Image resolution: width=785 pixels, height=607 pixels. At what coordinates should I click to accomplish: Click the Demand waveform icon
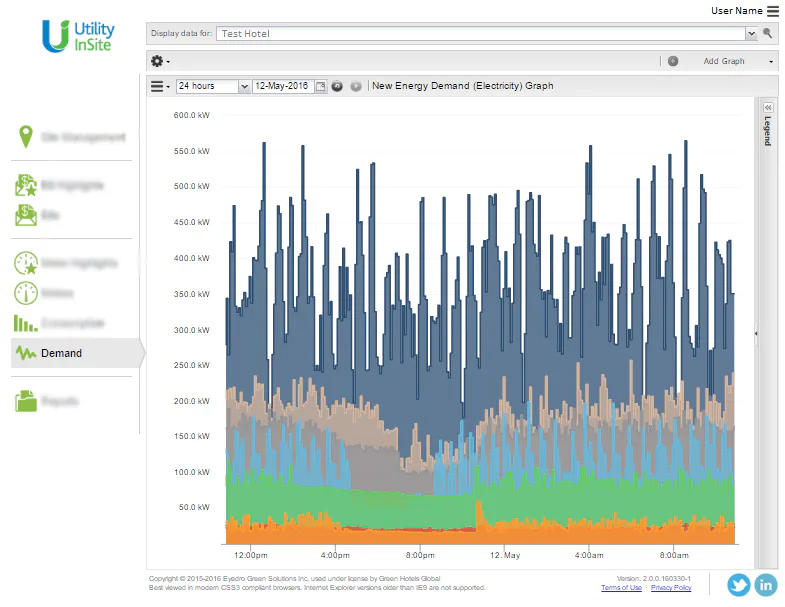[26, 353]
